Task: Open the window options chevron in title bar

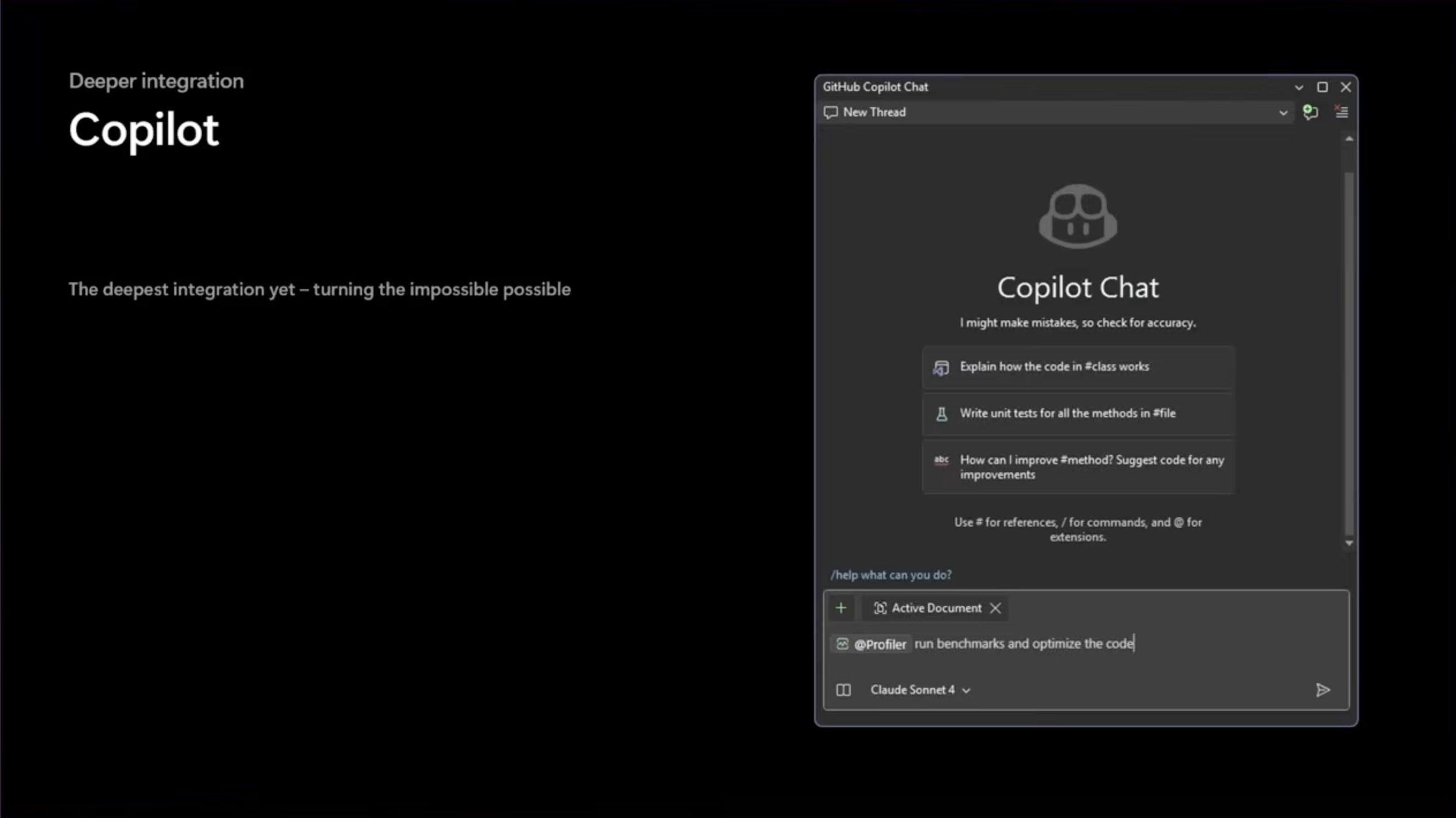Action: 1299,87
